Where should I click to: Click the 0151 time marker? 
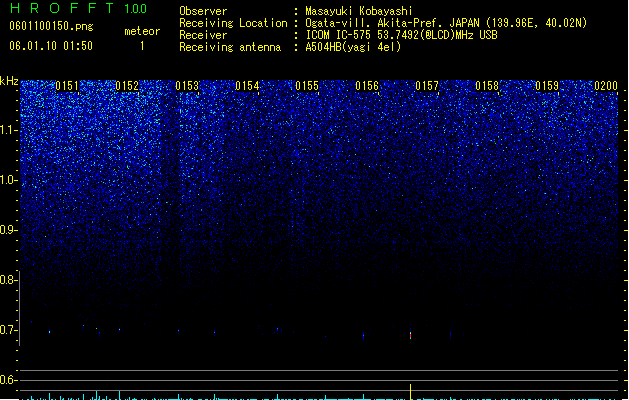[x=67, y=85]
